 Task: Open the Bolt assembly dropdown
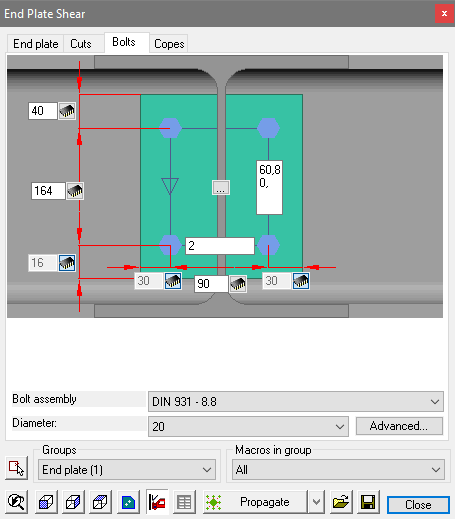point(296,402)
